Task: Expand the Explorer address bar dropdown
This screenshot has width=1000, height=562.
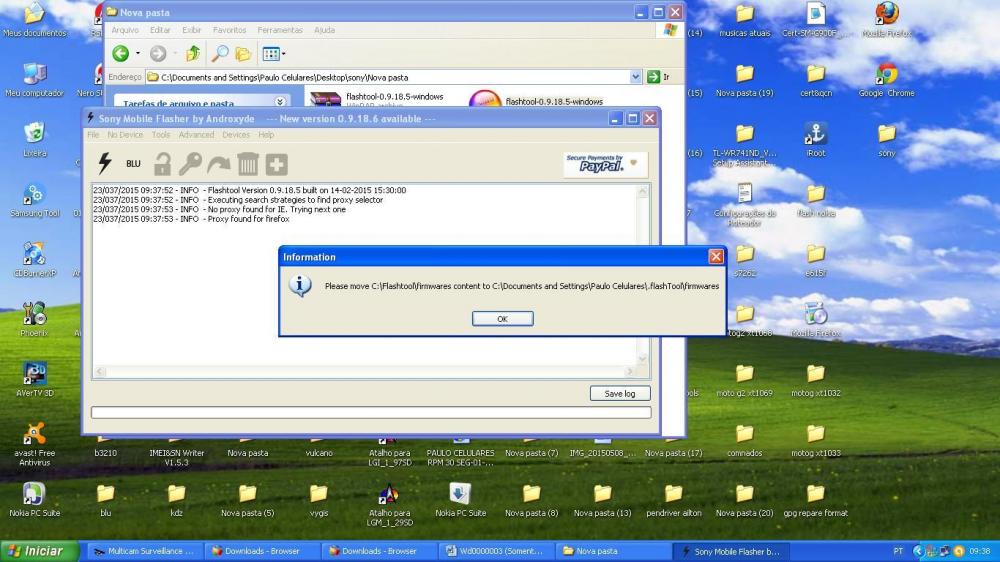Action: (636, 77)
